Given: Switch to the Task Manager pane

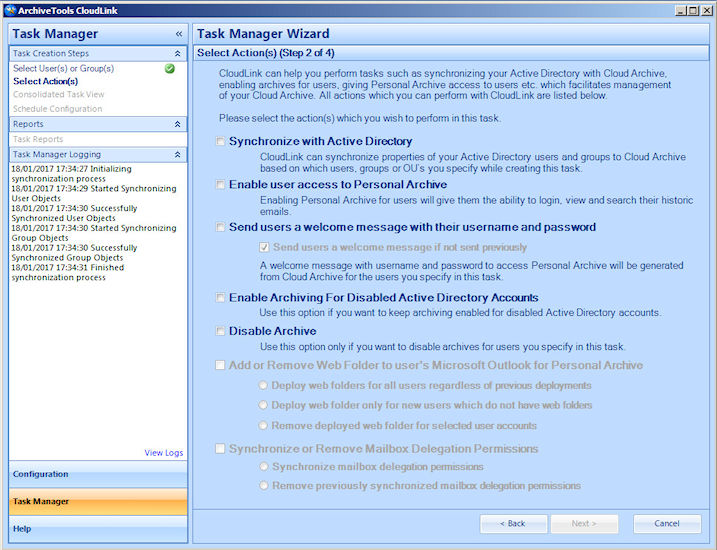Looking at the screenshot, I should [98, 502].
